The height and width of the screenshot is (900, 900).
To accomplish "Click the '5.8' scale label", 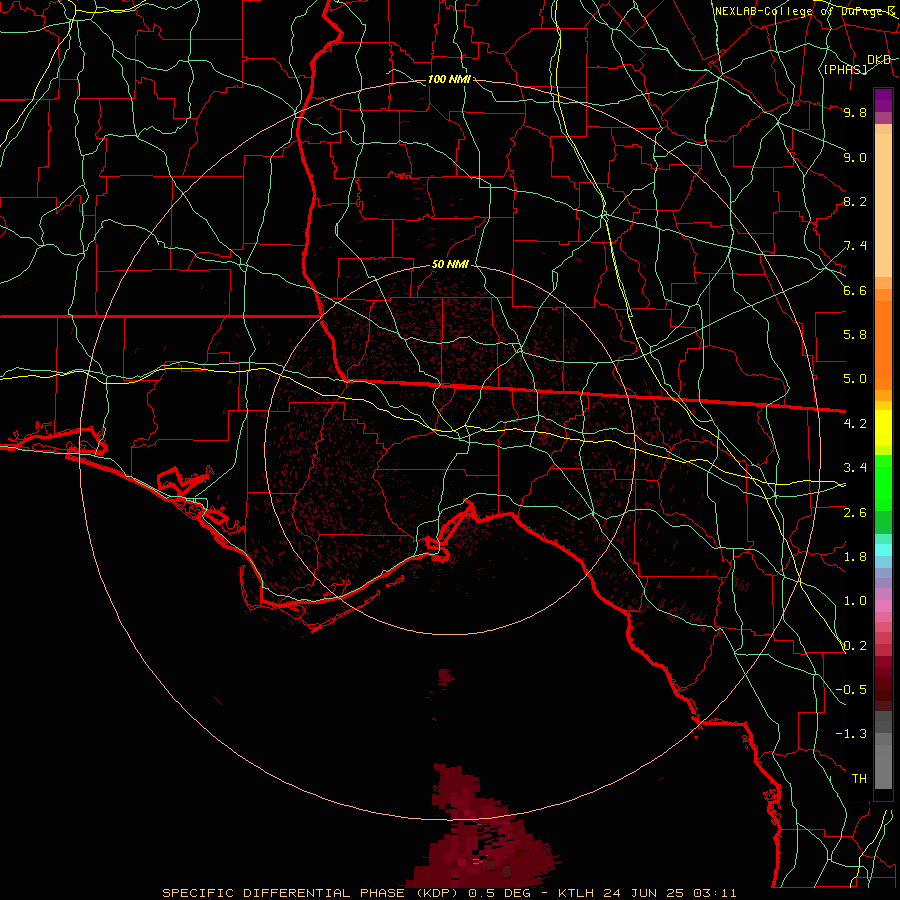I will tap(855, 335).
